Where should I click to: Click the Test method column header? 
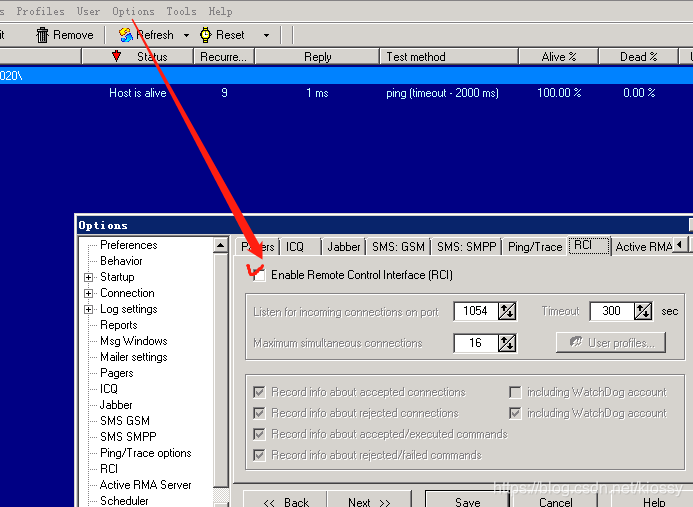tap(449, 57)
